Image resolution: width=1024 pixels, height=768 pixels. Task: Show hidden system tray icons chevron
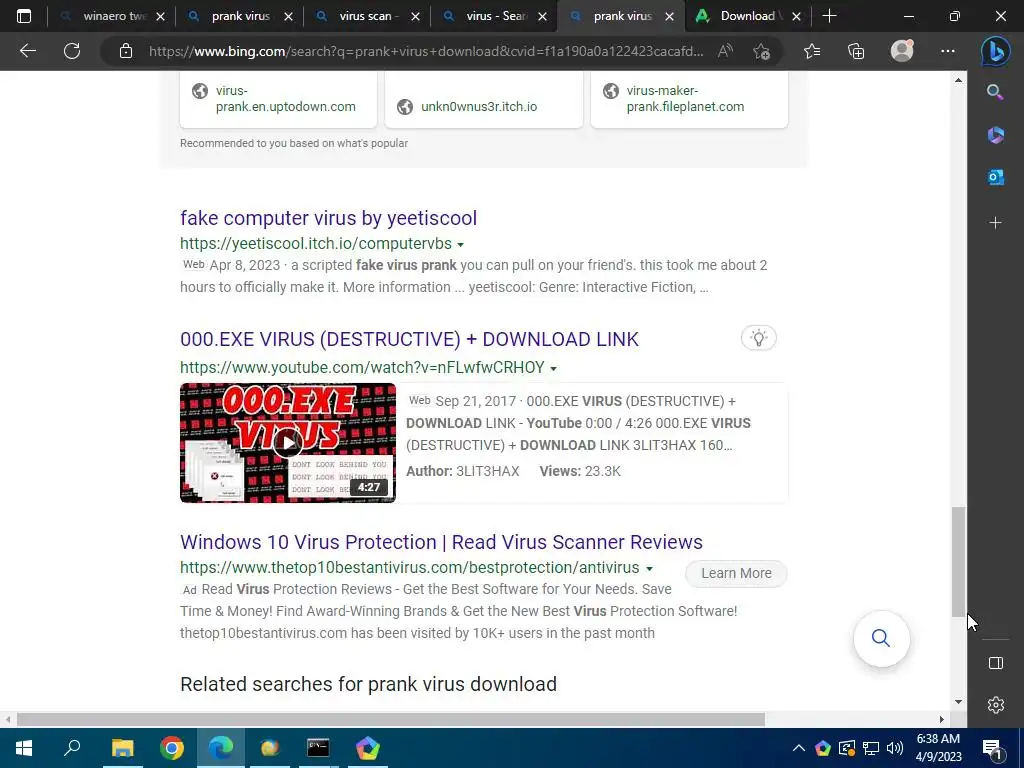798,748
